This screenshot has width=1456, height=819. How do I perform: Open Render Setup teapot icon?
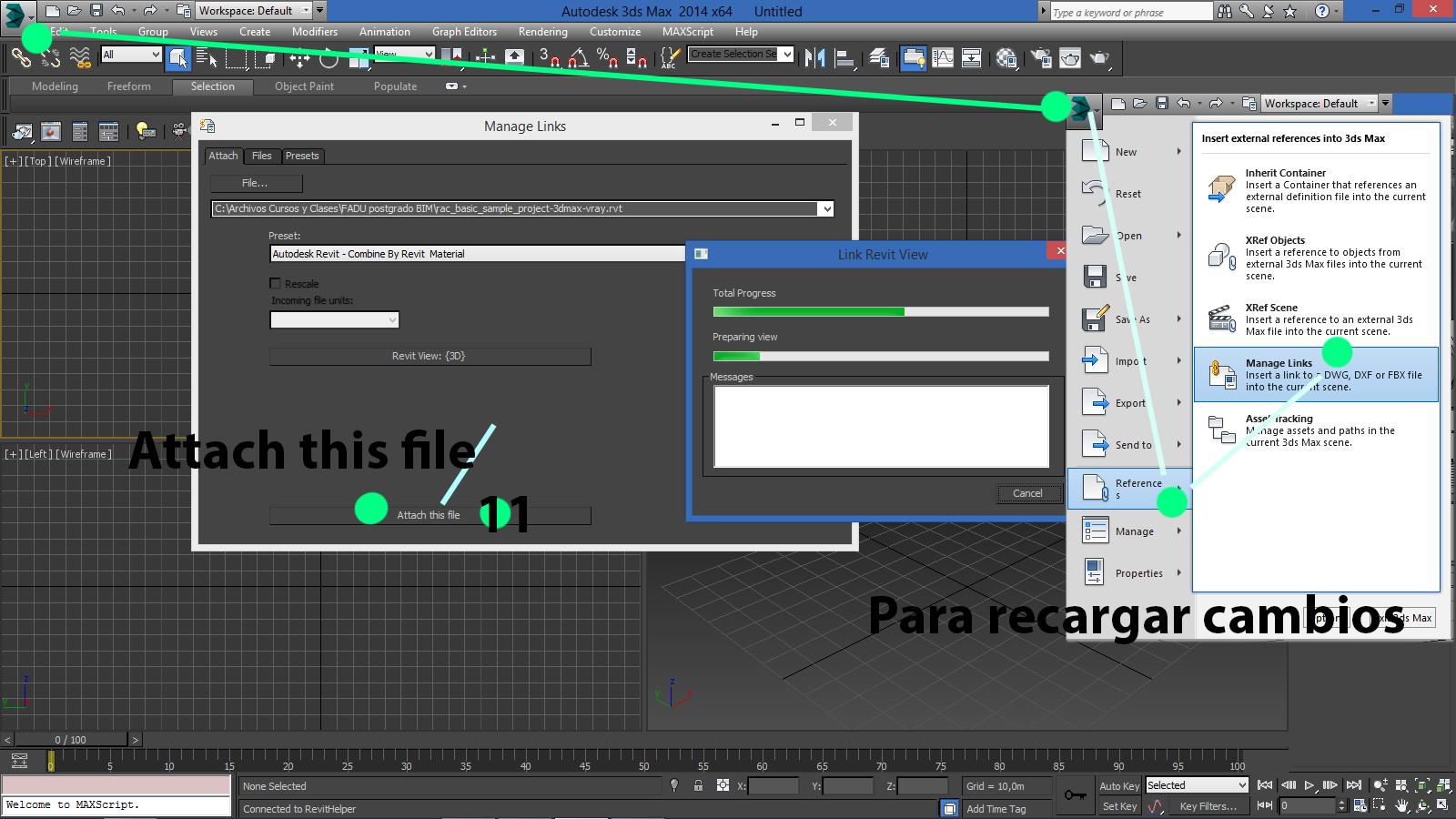pyautogui.click(x=1041, y=58)
